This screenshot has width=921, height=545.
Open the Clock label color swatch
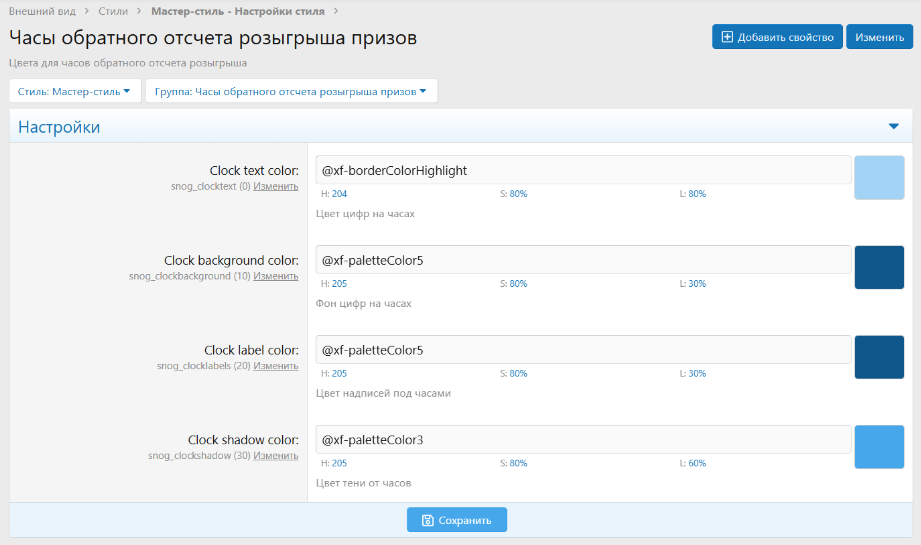(879, 358)
